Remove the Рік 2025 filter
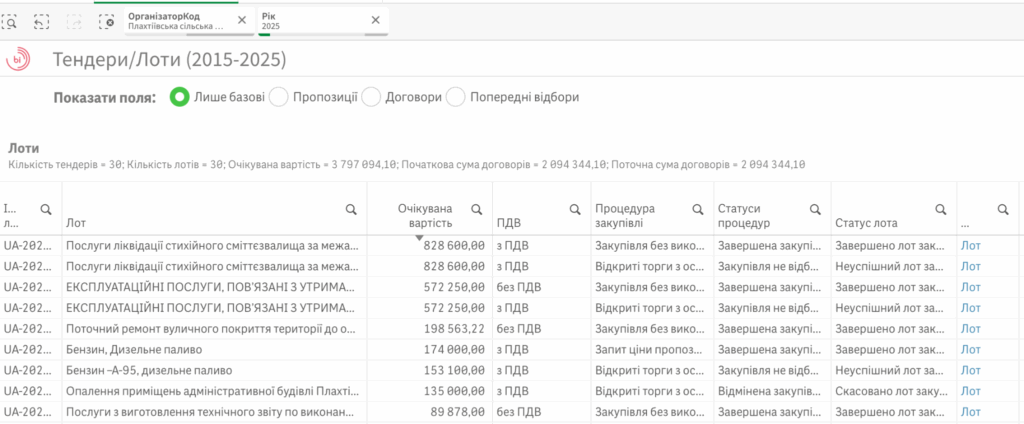 click(375, 20)
